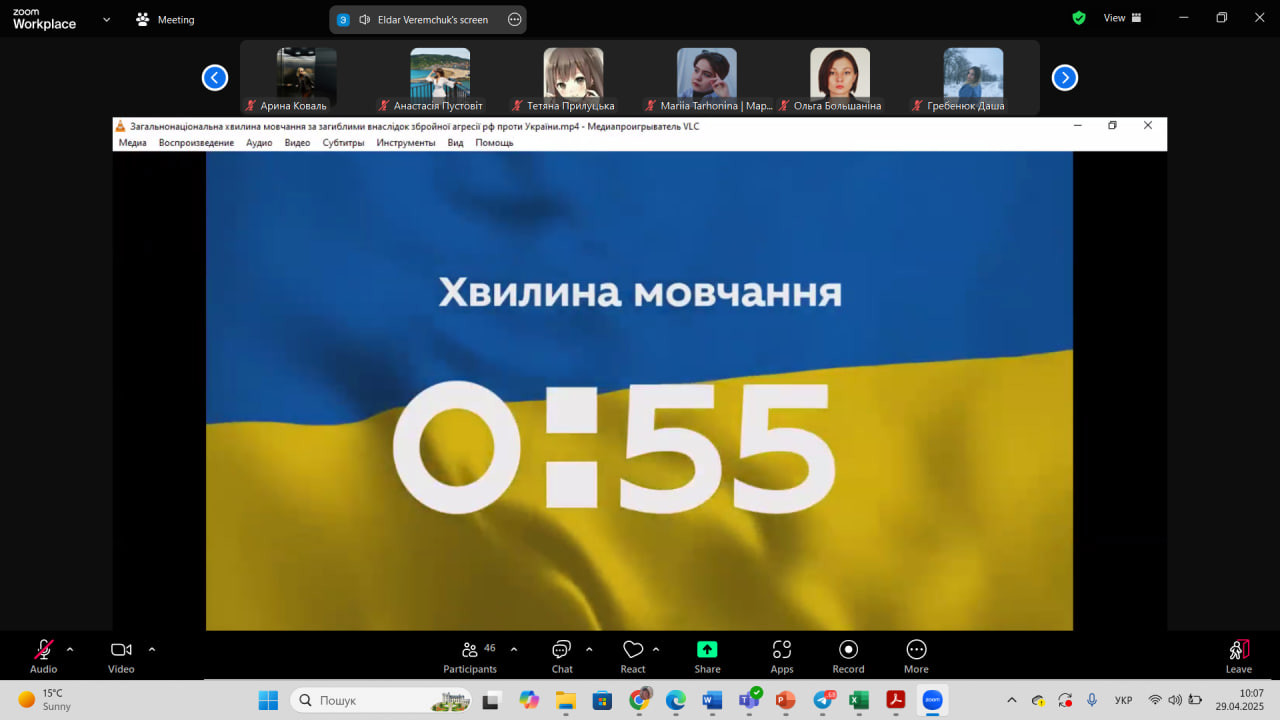Open network, volume and battery quick settings
The height and width of the screenshot is (720, 1280).
(1175, 700)
